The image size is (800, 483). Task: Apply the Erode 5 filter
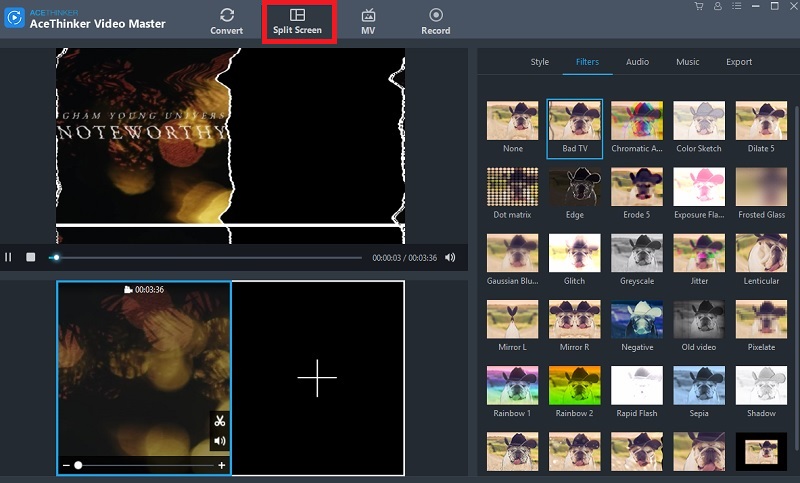(637, 194)
